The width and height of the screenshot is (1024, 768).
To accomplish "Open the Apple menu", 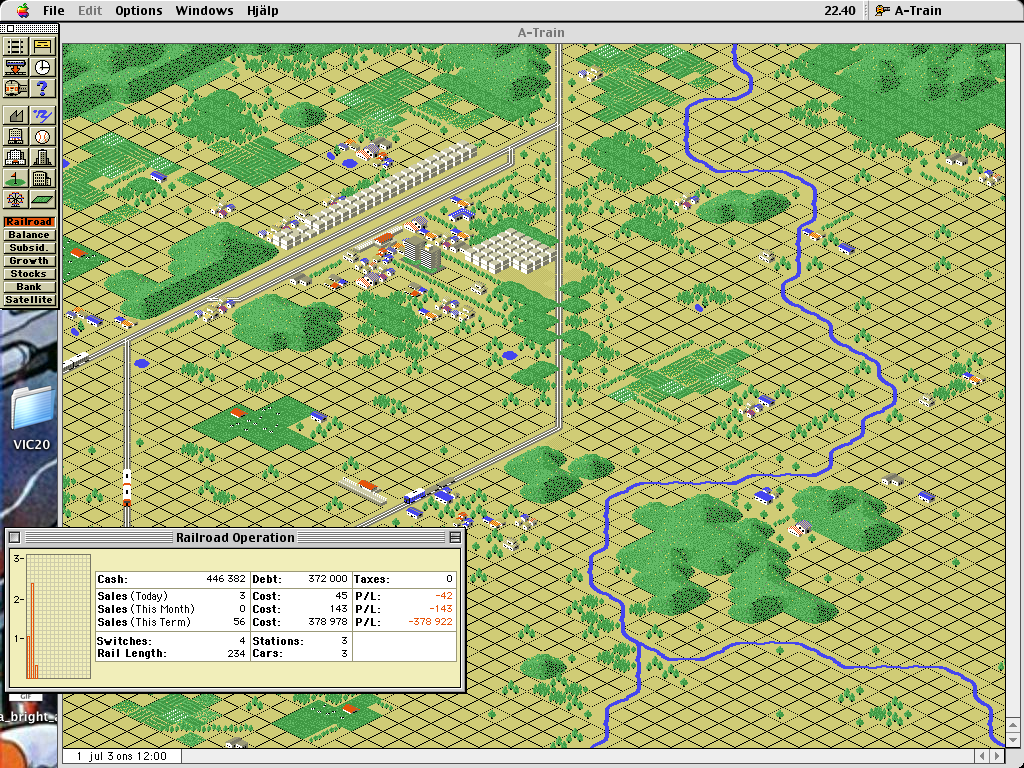I will point(22,11).
